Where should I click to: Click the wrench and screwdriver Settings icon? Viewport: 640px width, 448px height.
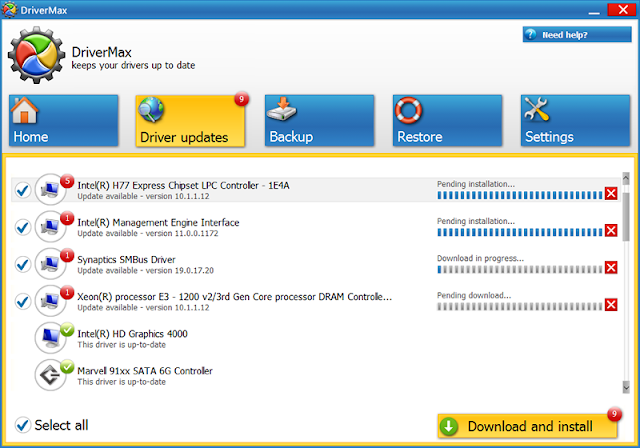[537, 109]
